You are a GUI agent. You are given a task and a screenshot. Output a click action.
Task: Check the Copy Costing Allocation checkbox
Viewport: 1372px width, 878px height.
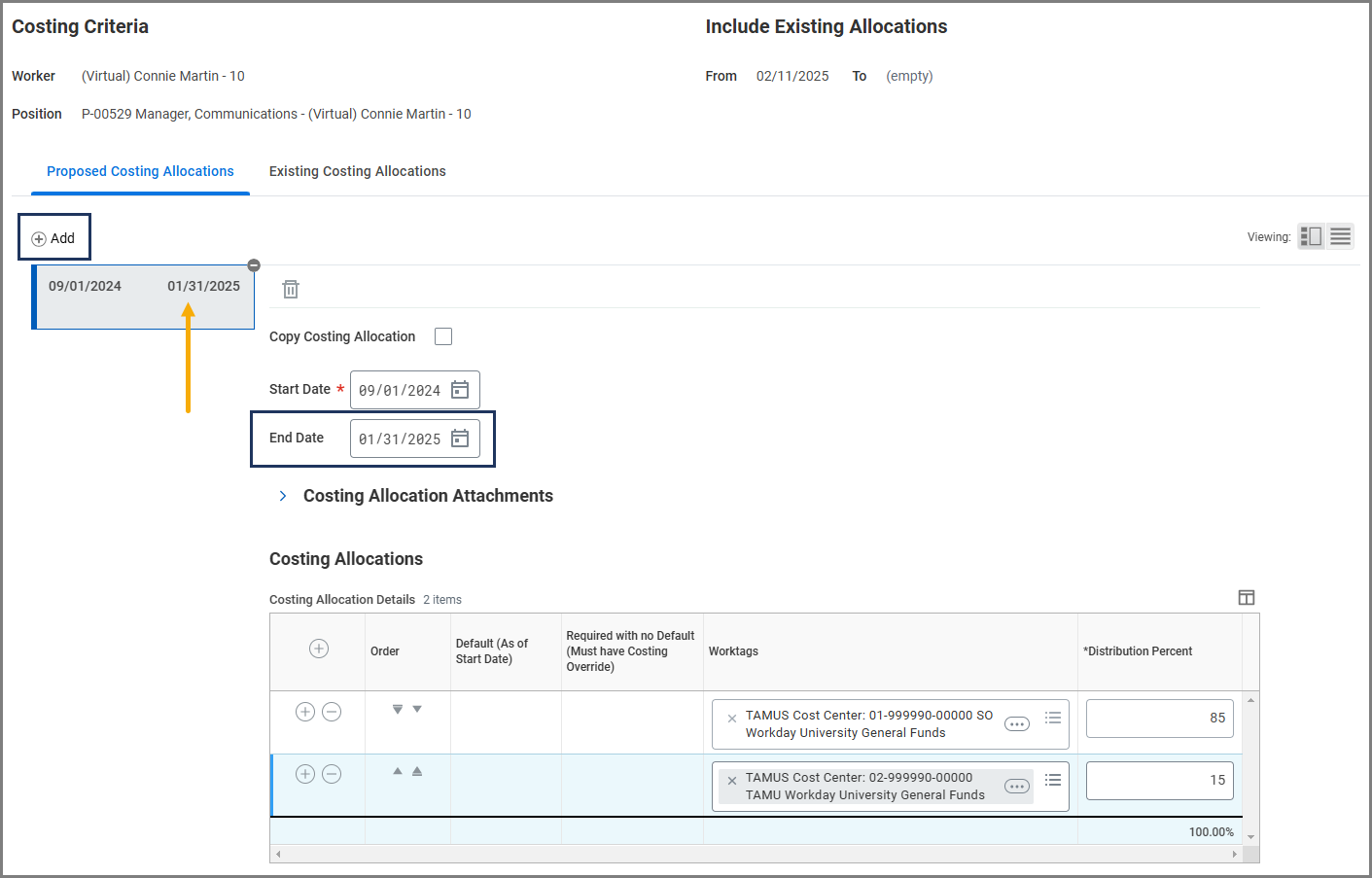[x=443, y=336]
